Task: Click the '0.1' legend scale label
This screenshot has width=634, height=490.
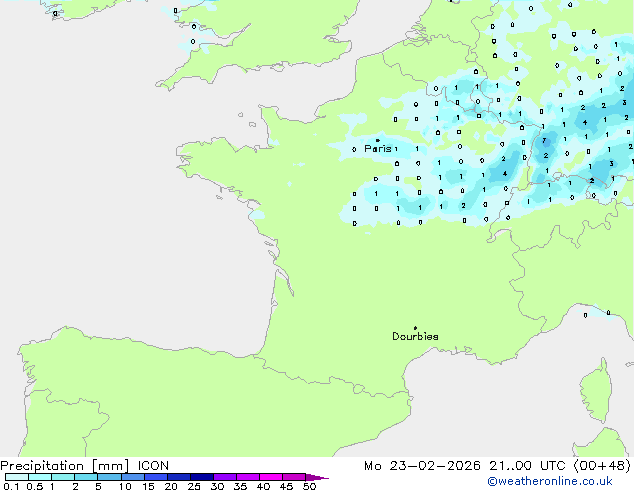Action: pyautogui.click(x=11, y=486)
